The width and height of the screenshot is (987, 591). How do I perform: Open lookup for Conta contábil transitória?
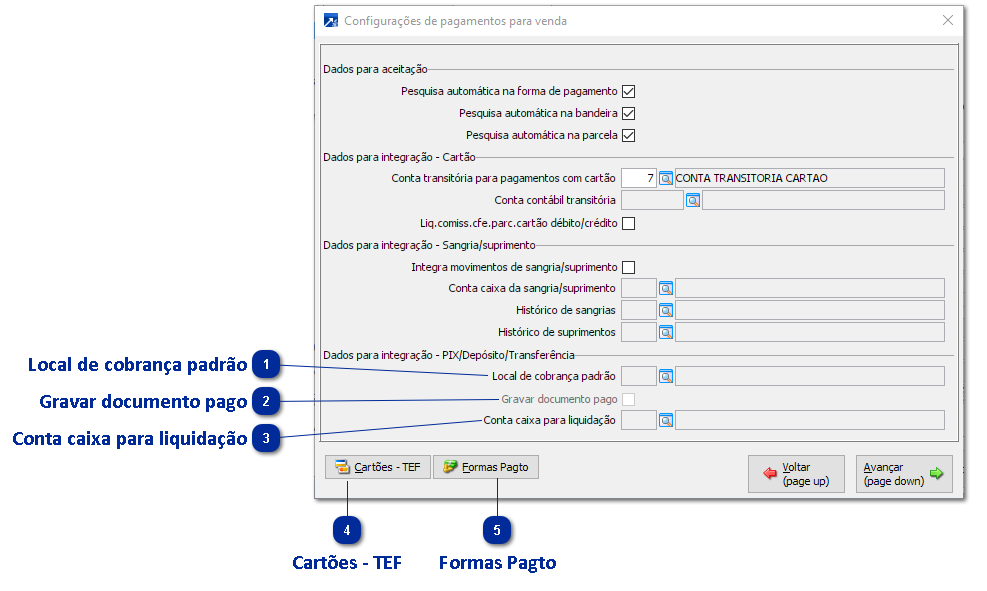(x=692, y=201)
